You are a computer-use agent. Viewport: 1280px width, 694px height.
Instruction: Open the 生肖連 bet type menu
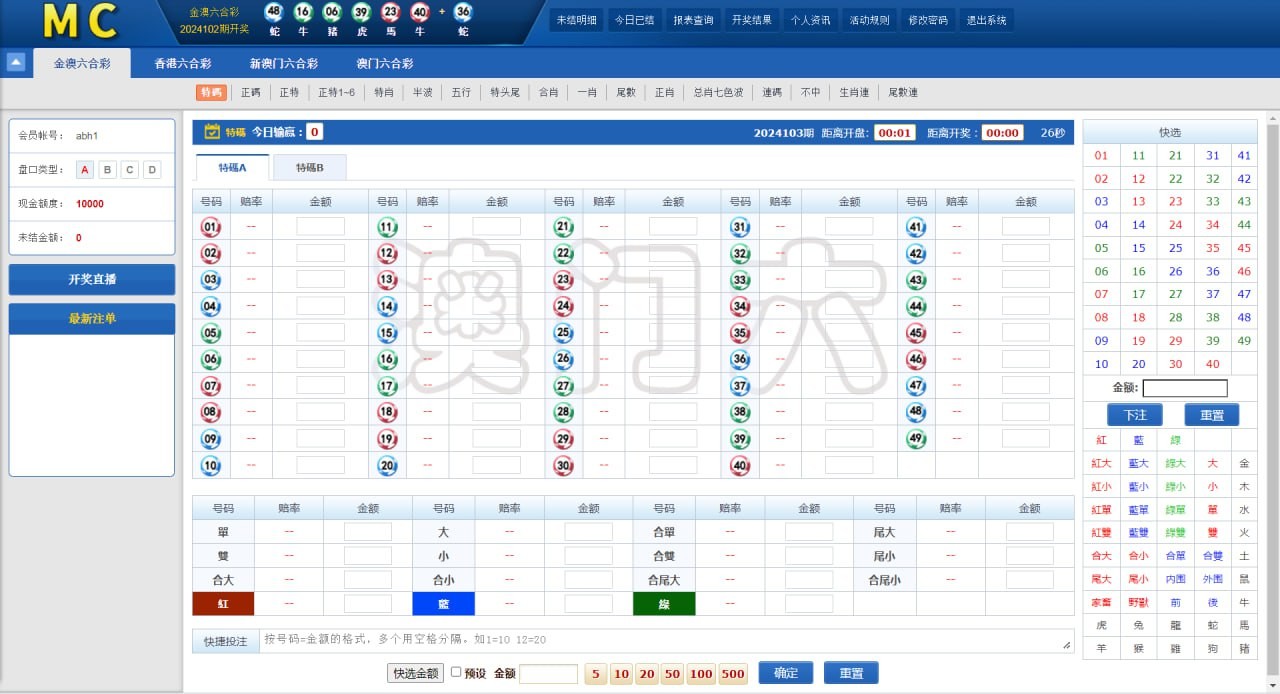click(x=854, y=92)
